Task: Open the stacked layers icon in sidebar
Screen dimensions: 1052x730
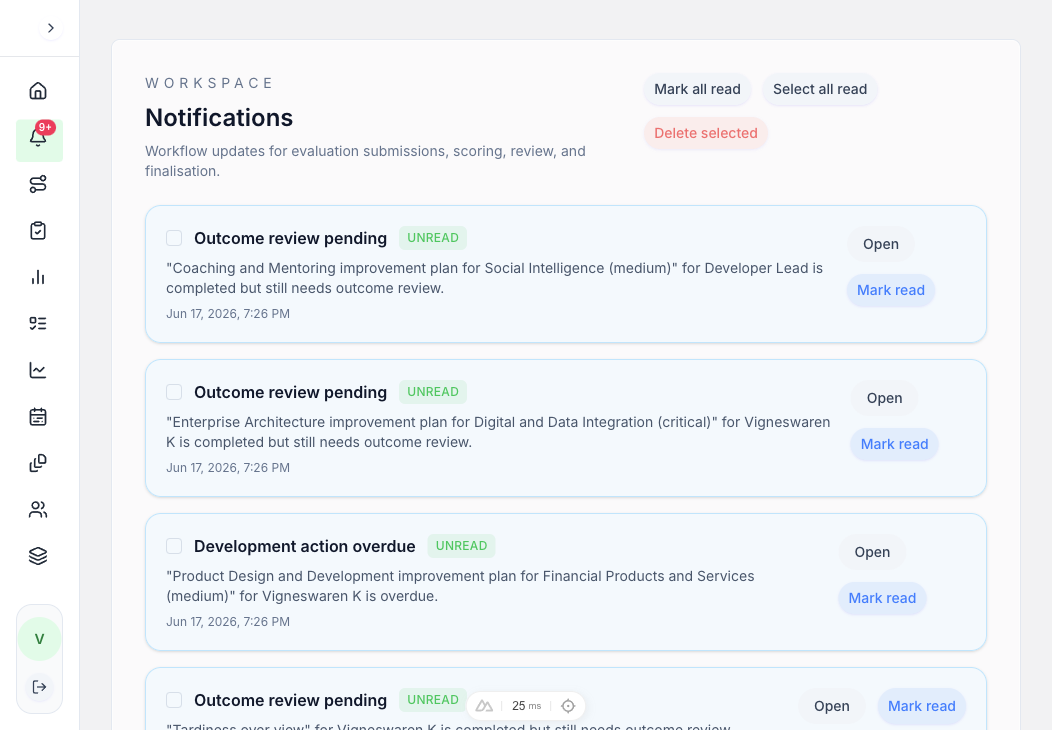Action: tap(38, 556)
